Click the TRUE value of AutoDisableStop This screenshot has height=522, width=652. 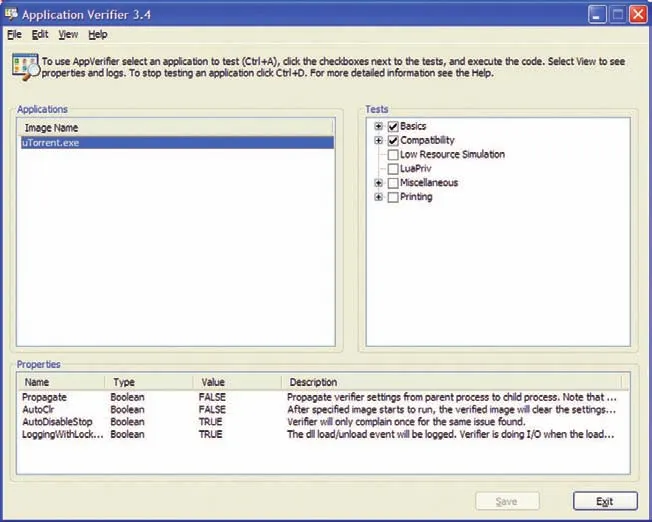[x=210, y=422]
